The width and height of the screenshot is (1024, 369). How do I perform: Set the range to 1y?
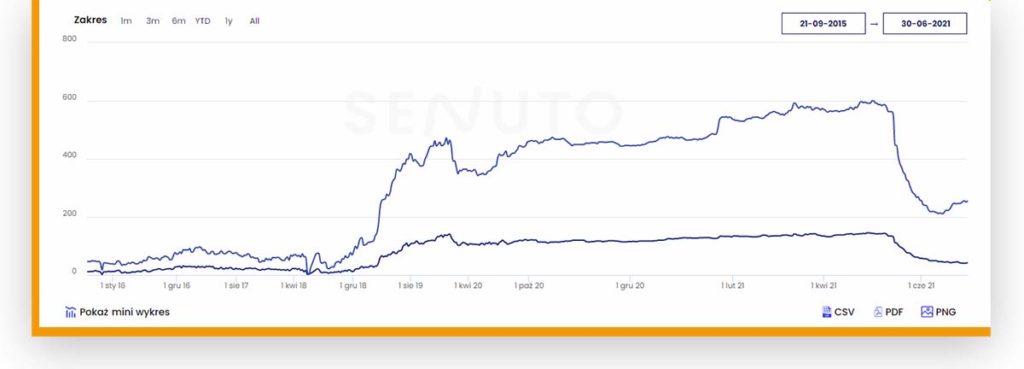[x=229, y=21]
